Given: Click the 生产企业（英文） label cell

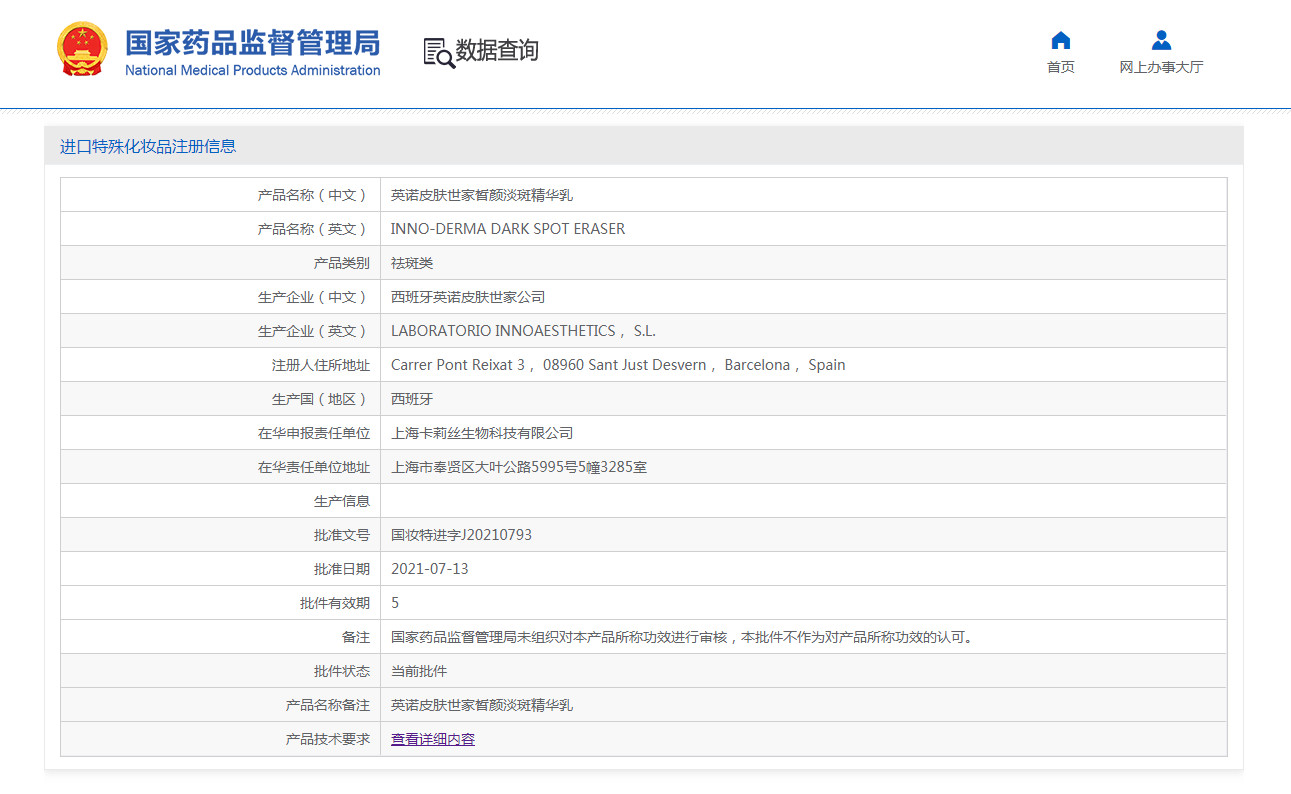Looking at the screenshot, I should (221, 331).
